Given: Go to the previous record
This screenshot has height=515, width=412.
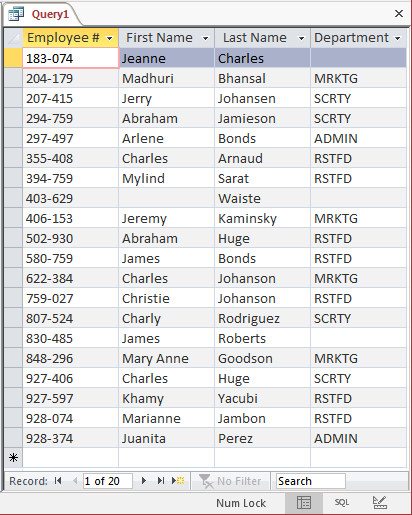Looking at the screenshot, I should tap(75, 481).
